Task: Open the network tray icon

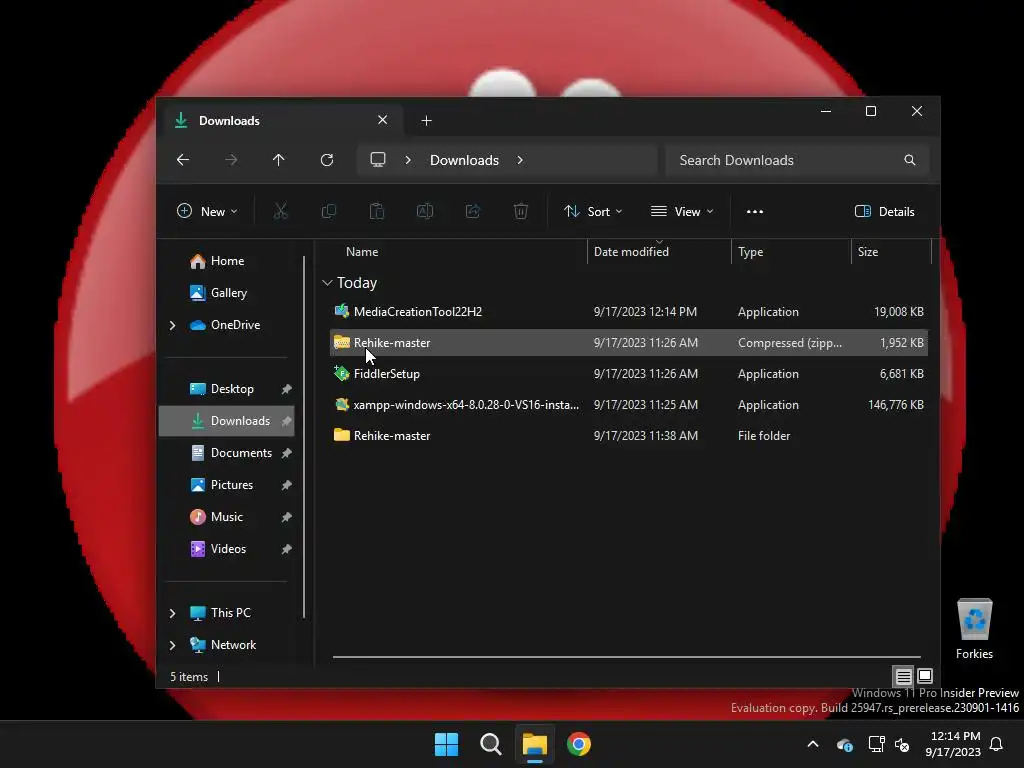Action: point(876,744)
